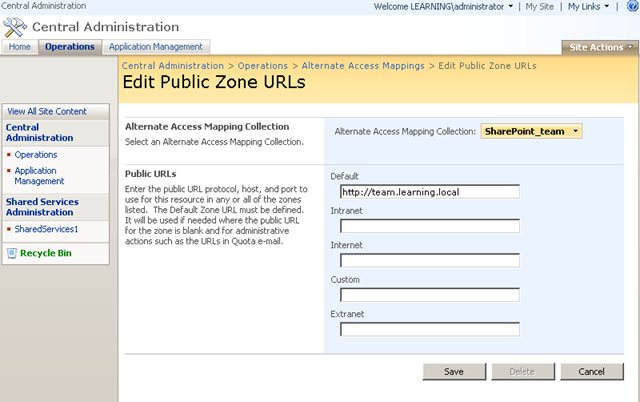Click the Central Administration tools logo icon
Screen dimensions: 640x402
(x=16, y=26)
